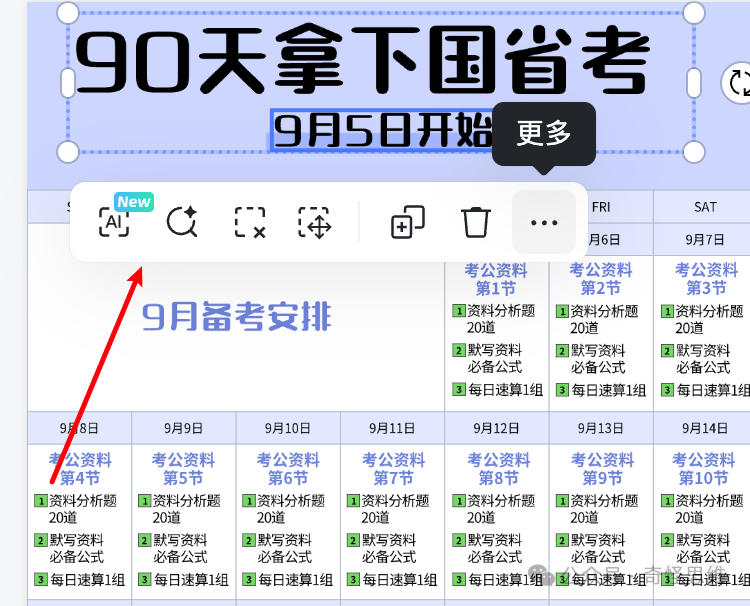Click green number 2 badge under 第7节
This screenshot has width=750, height=606.
click(353, 540)
